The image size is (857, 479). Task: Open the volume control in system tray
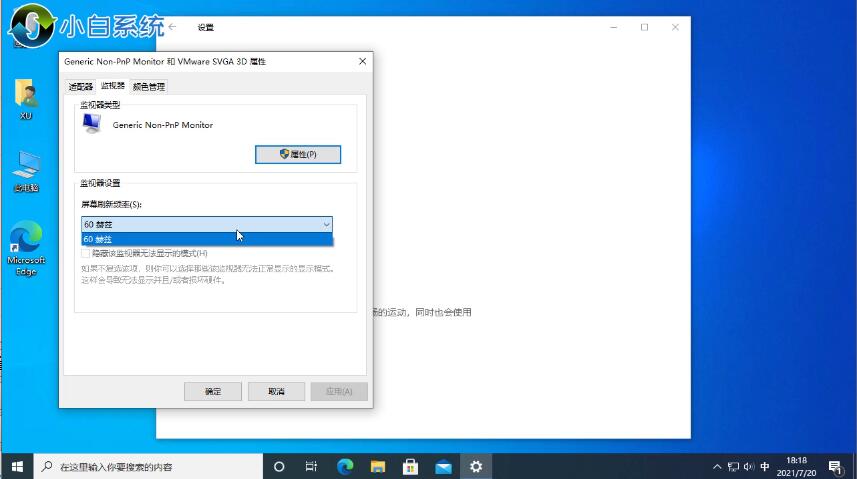click(749, 466)
